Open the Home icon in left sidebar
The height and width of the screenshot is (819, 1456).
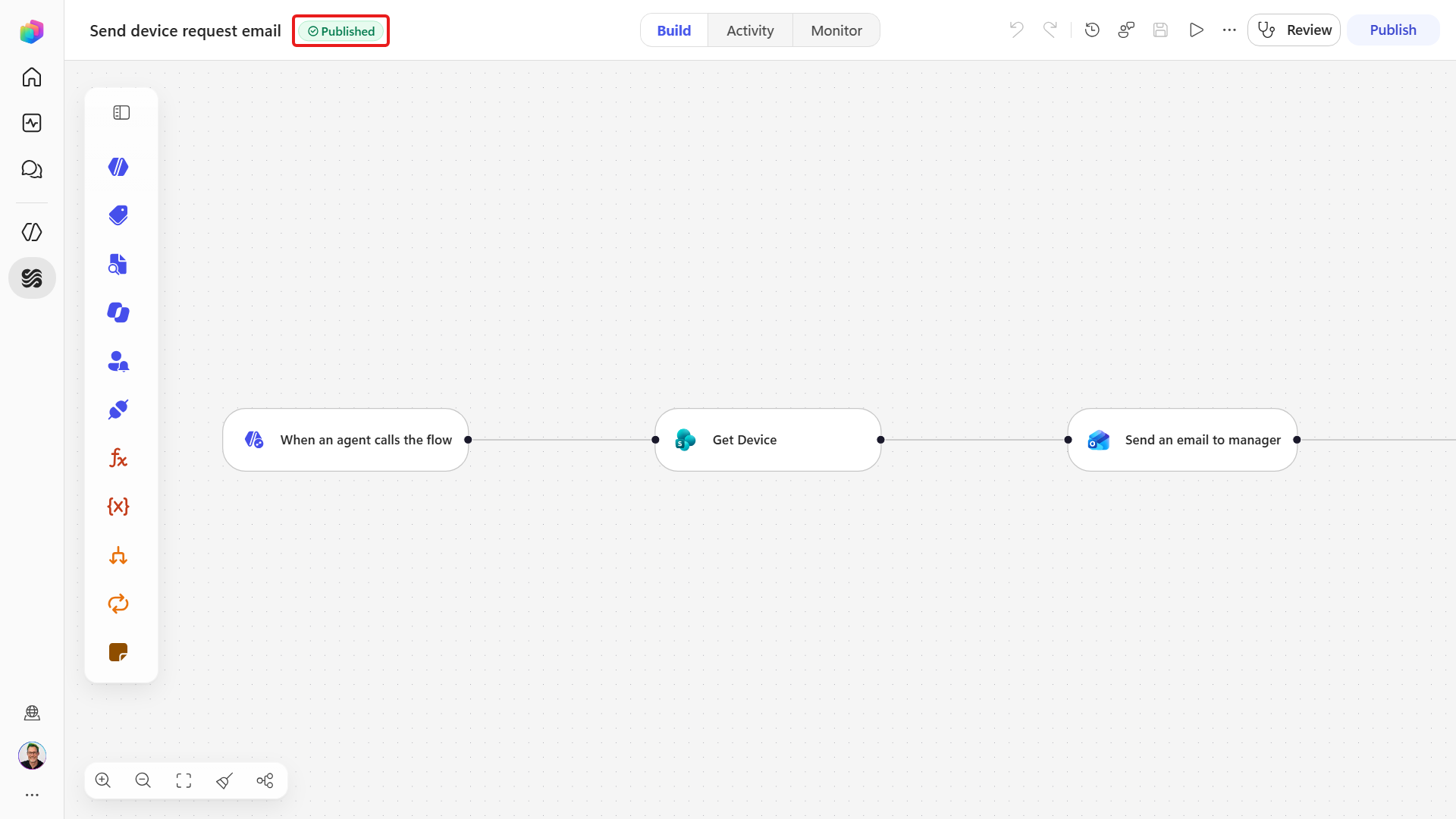32,77
